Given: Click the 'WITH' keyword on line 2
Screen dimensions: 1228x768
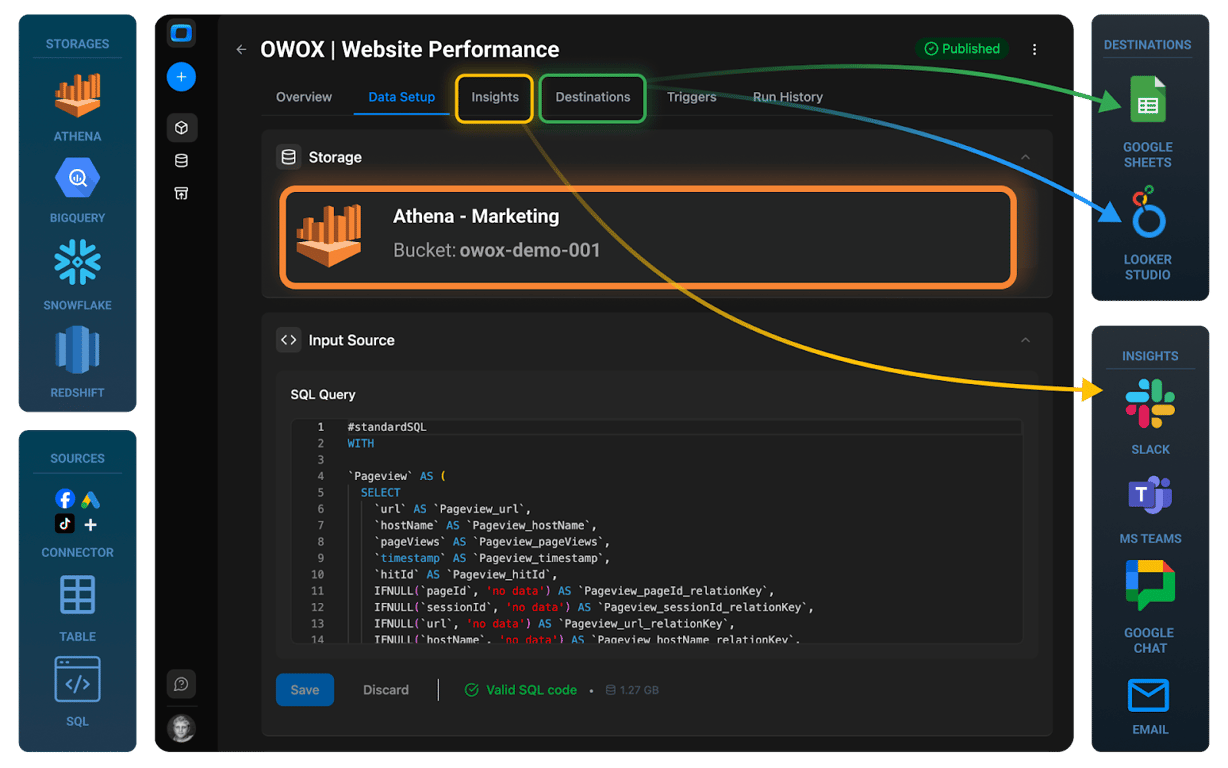Looking at the screenshot, I should [x=361, y=443].
